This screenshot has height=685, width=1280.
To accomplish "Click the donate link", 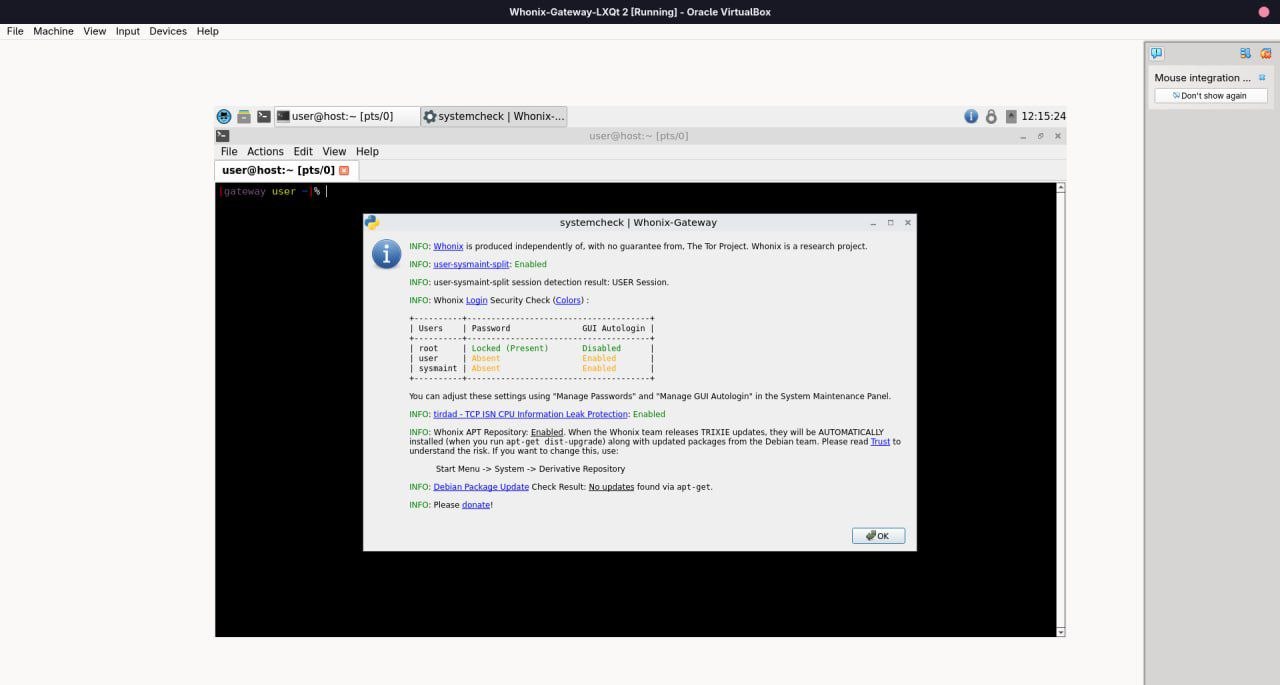I will point(476,505).
